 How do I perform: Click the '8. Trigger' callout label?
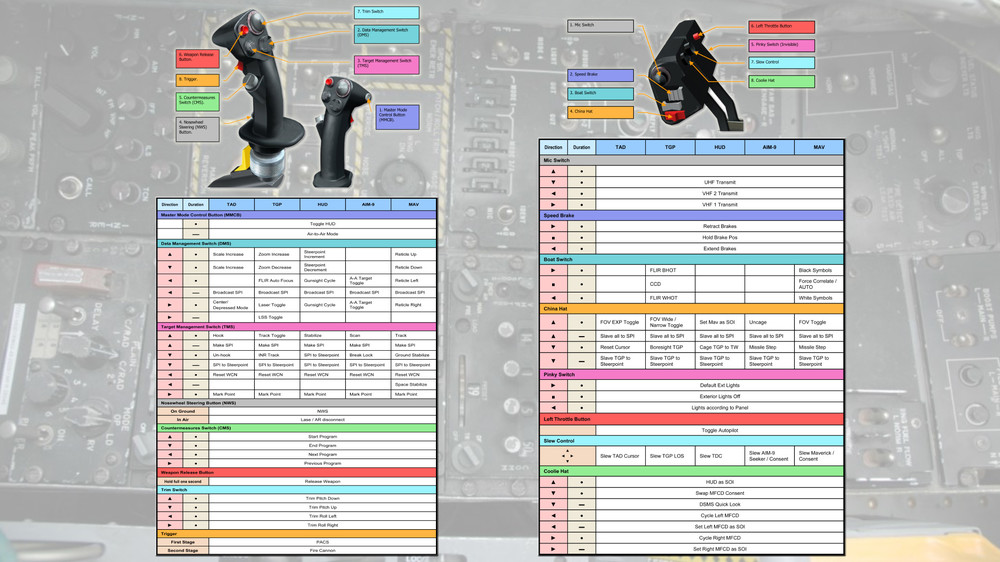[x=198, y=80]
